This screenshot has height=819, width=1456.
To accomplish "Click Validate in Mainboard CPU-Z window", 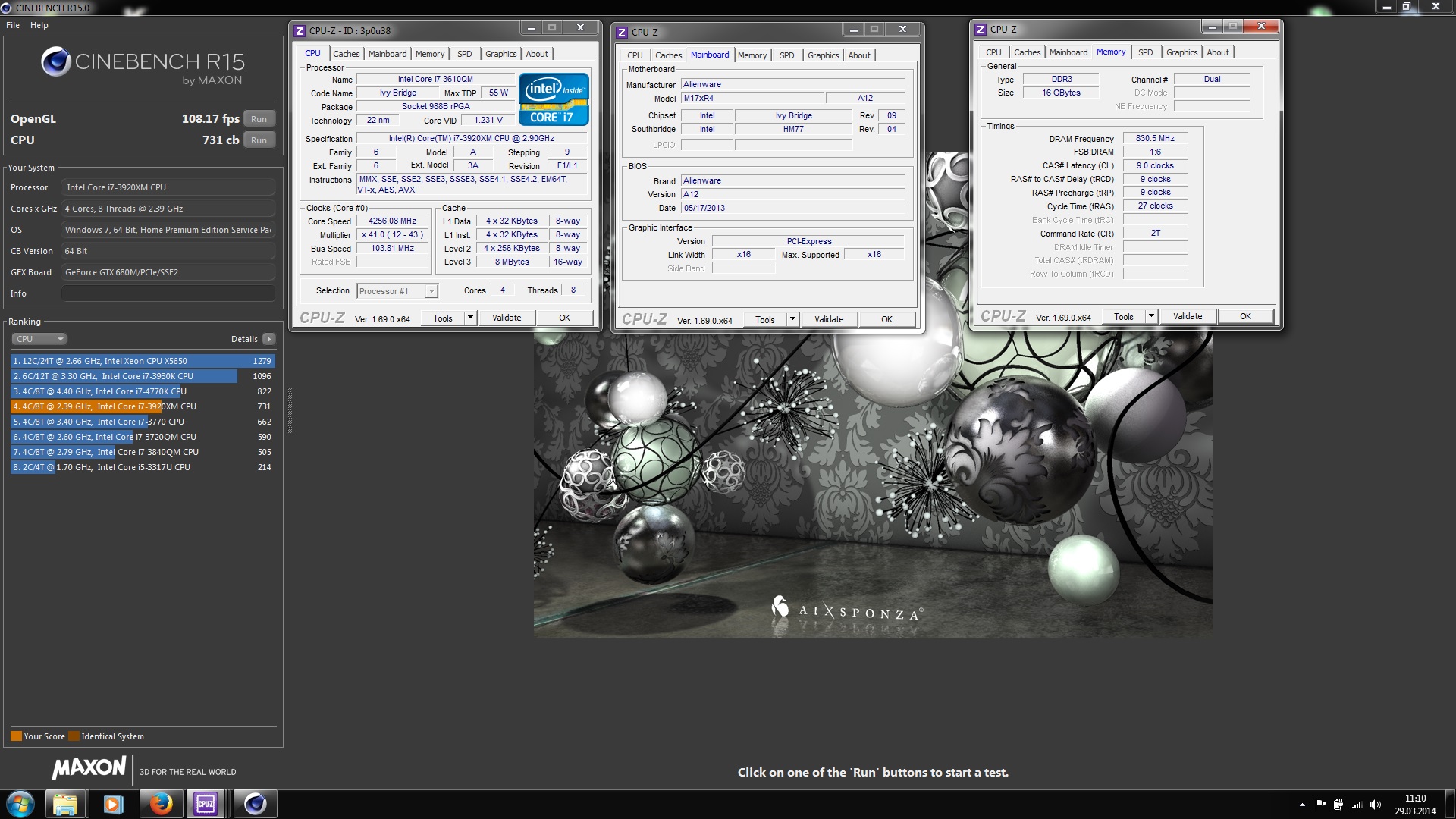I will [829, 320].
